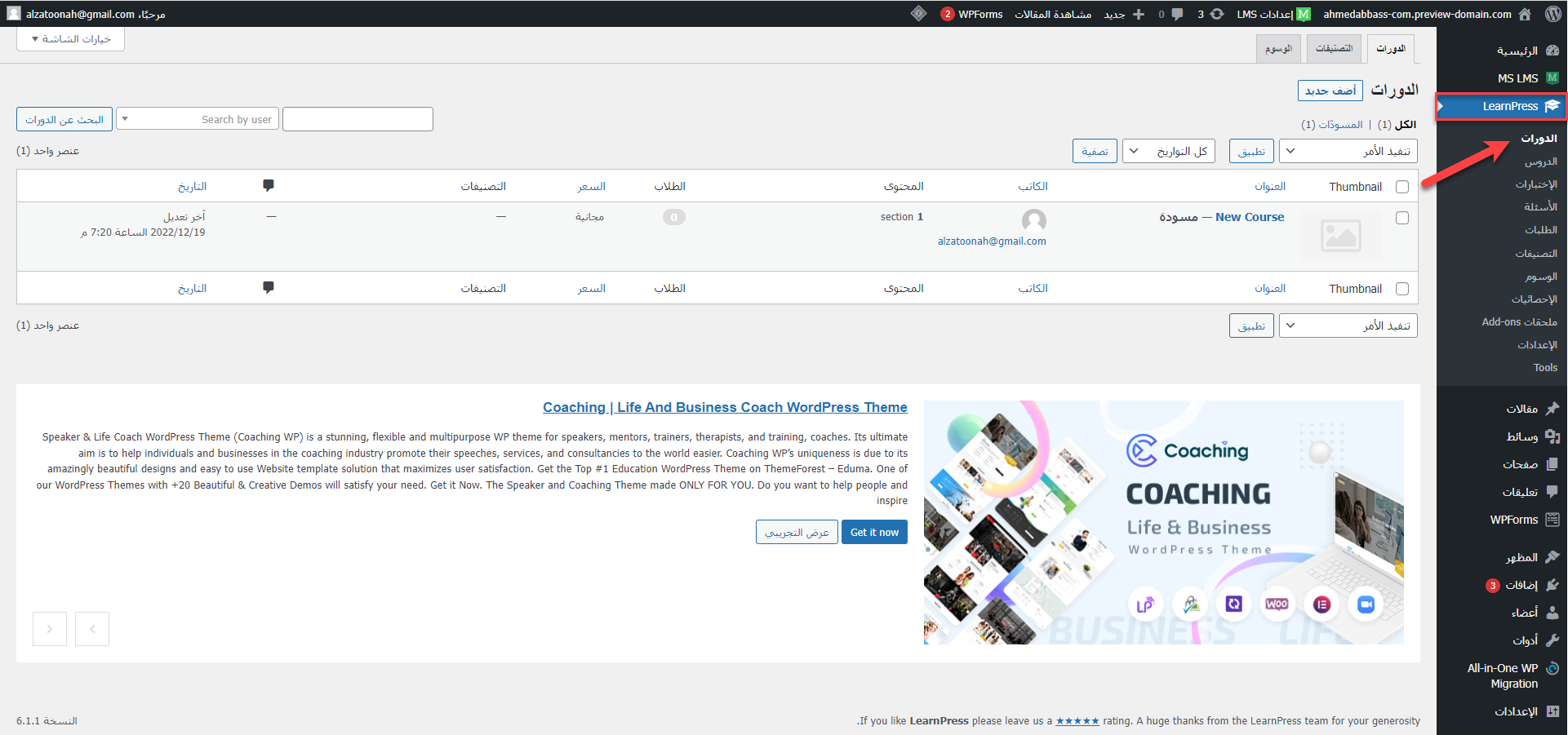1568x735 pixels.
Task: Tick the select-all checkbox in table header
Action: (x=1402, y=187)
